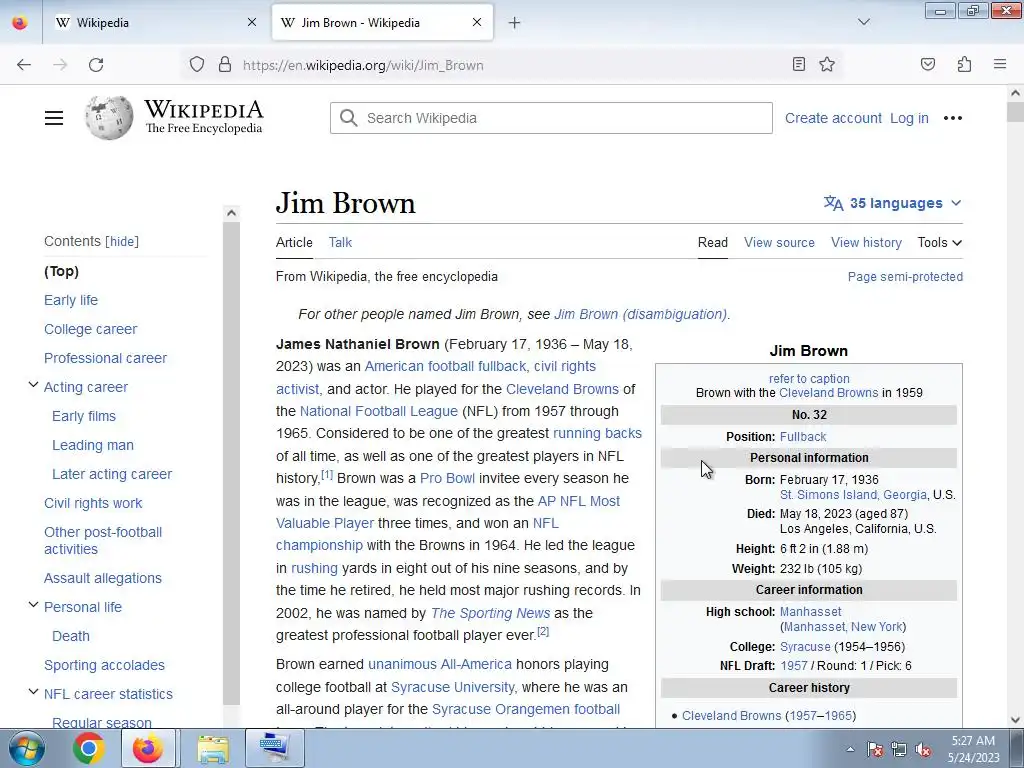Follow the Pro Bowl link
Viewport: 1024px width, 768px height.
[x=447, y=478]
